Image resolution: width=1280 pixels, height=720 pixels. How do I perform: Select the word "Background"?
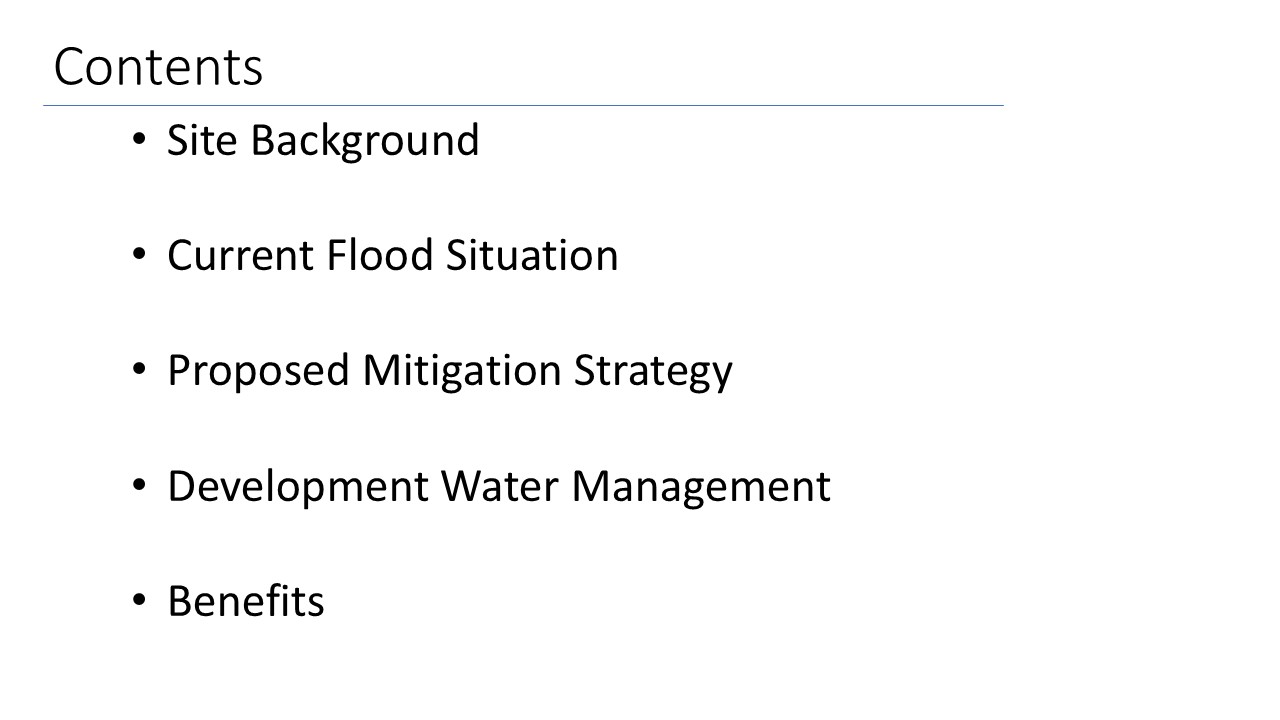point(365,142)
